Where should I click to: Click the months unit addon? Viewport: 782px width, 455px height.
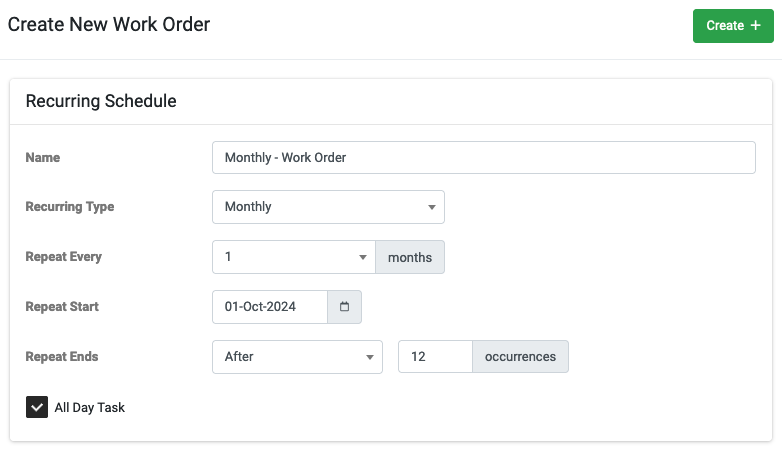pyautogui.click(x=410, y=257)
